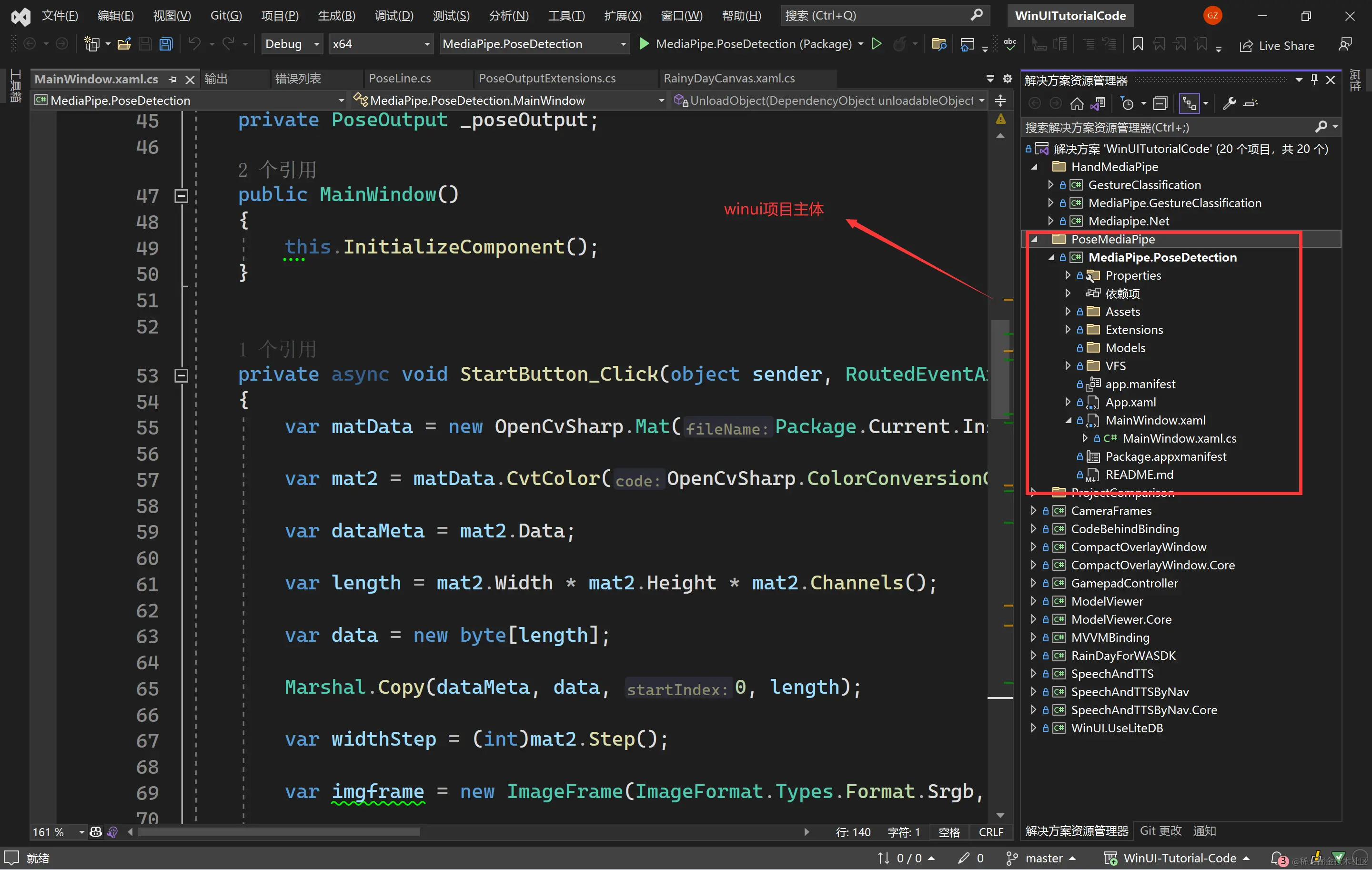
Task: Switch to the PoseLine.cs tab
Action: click(399, 79)
